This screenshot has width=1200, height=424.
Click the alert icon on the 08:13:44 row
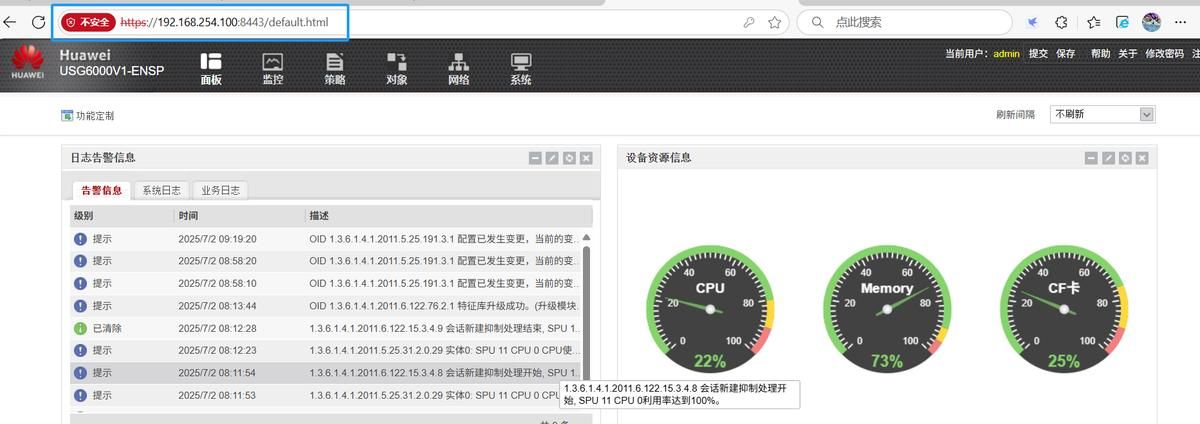[80, 306]
